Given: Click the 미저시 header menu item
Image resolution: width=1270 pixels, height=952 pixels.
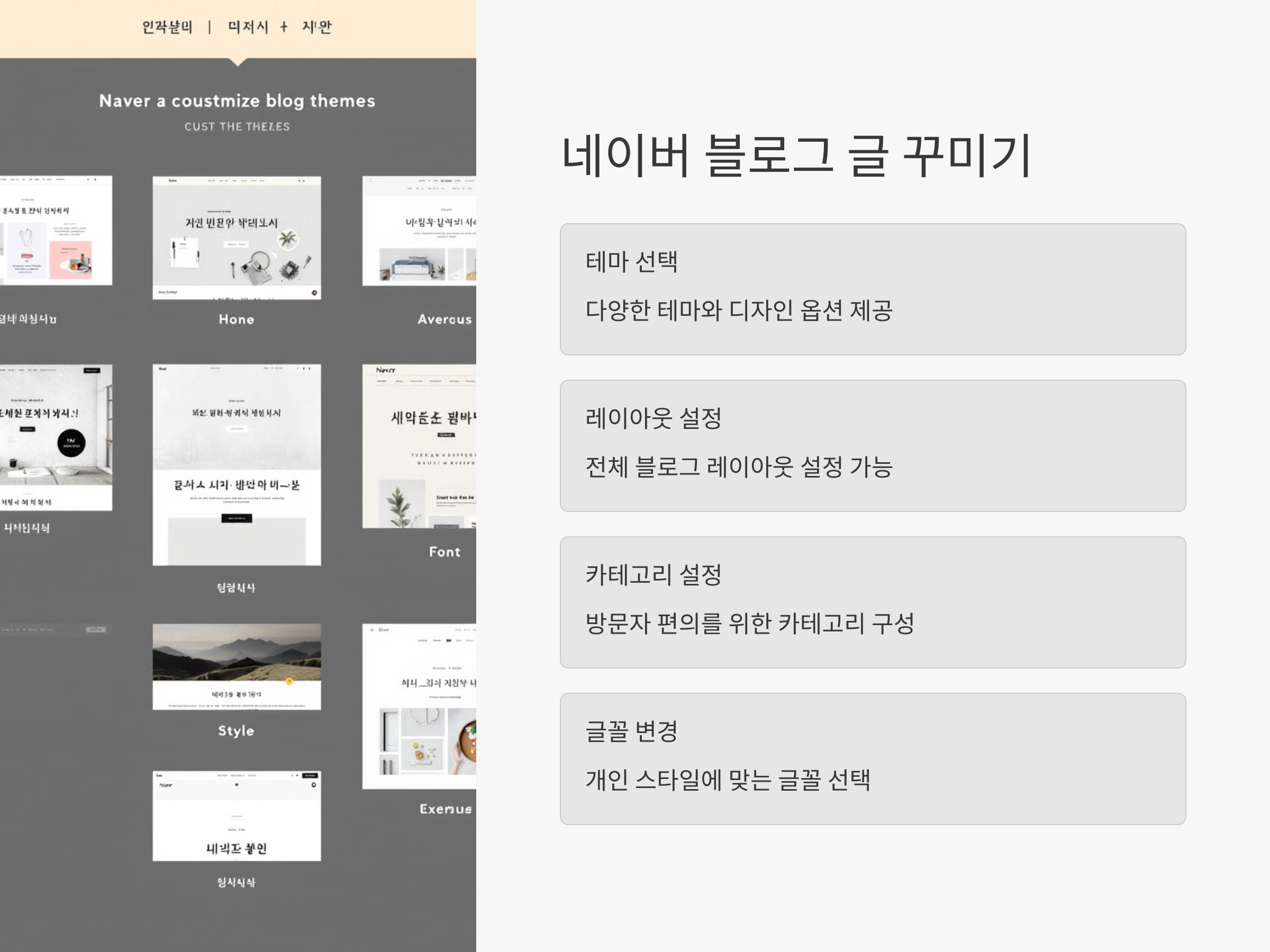Looking at the screenshot, I should coord(248,27).
